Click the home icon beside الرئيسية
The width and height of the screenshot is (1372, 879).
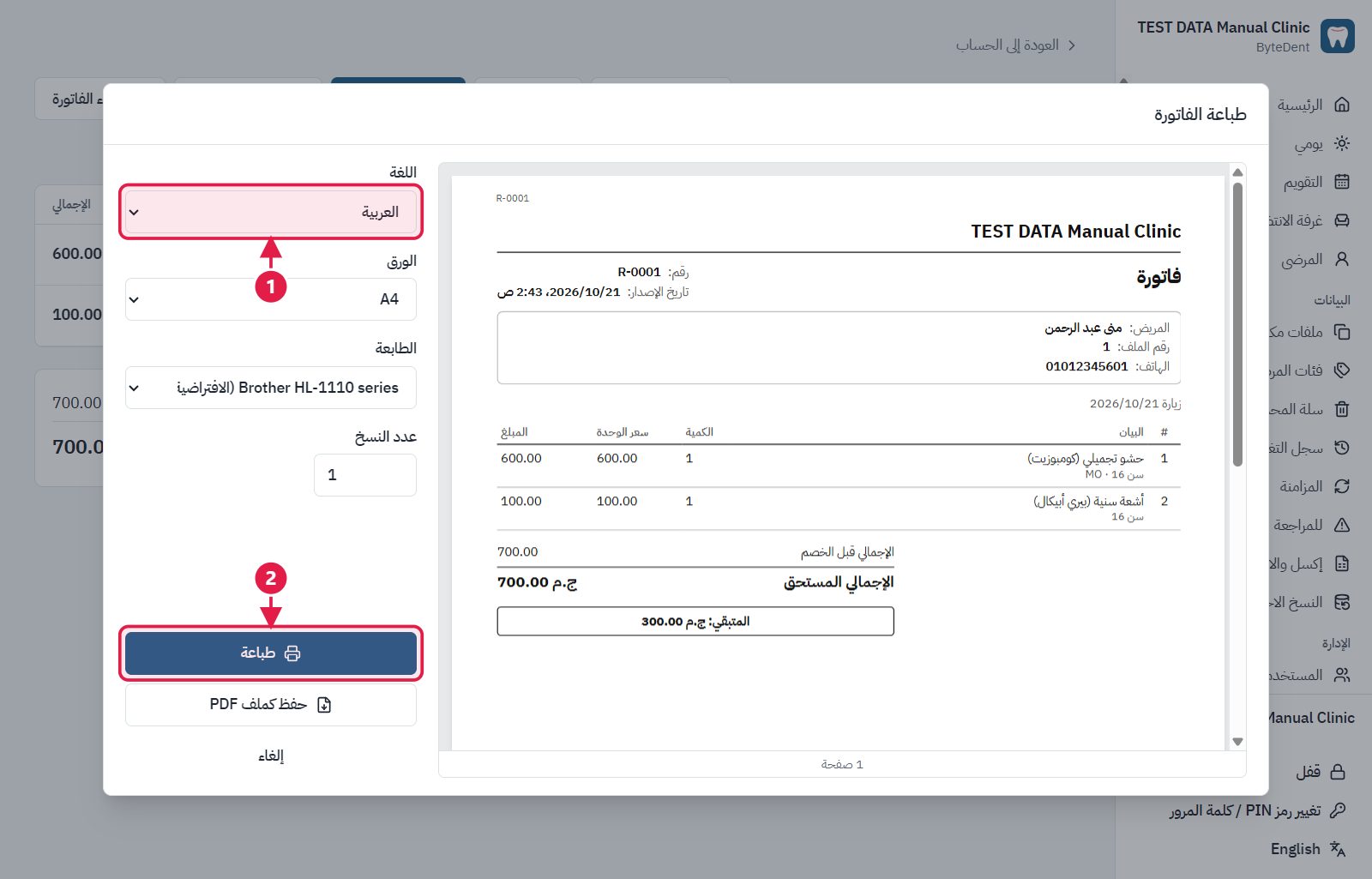tap(1342, 105)
